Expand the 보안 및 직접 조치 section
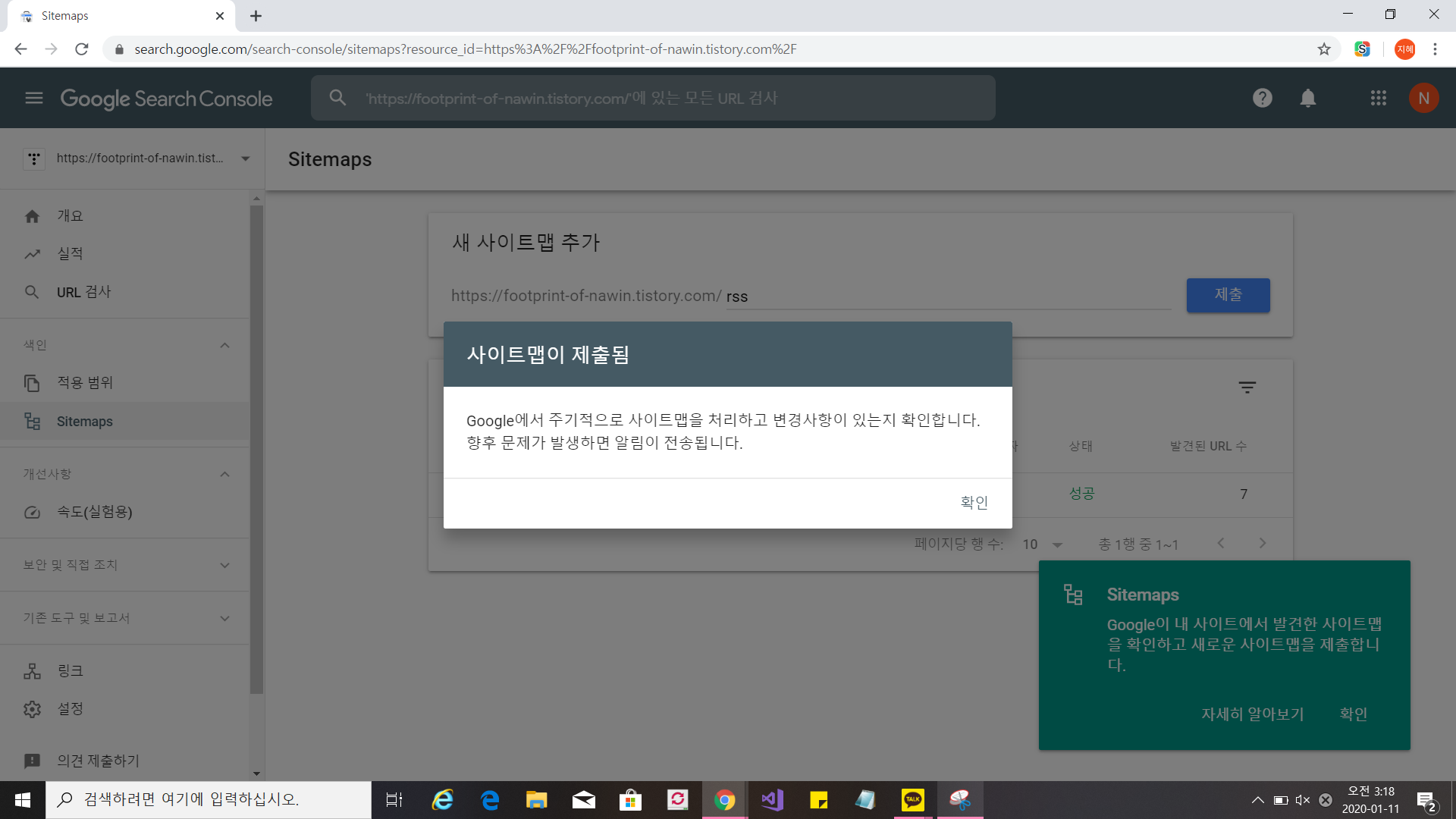The height and width of the screenshot is (819, 1456). [224, 565]
